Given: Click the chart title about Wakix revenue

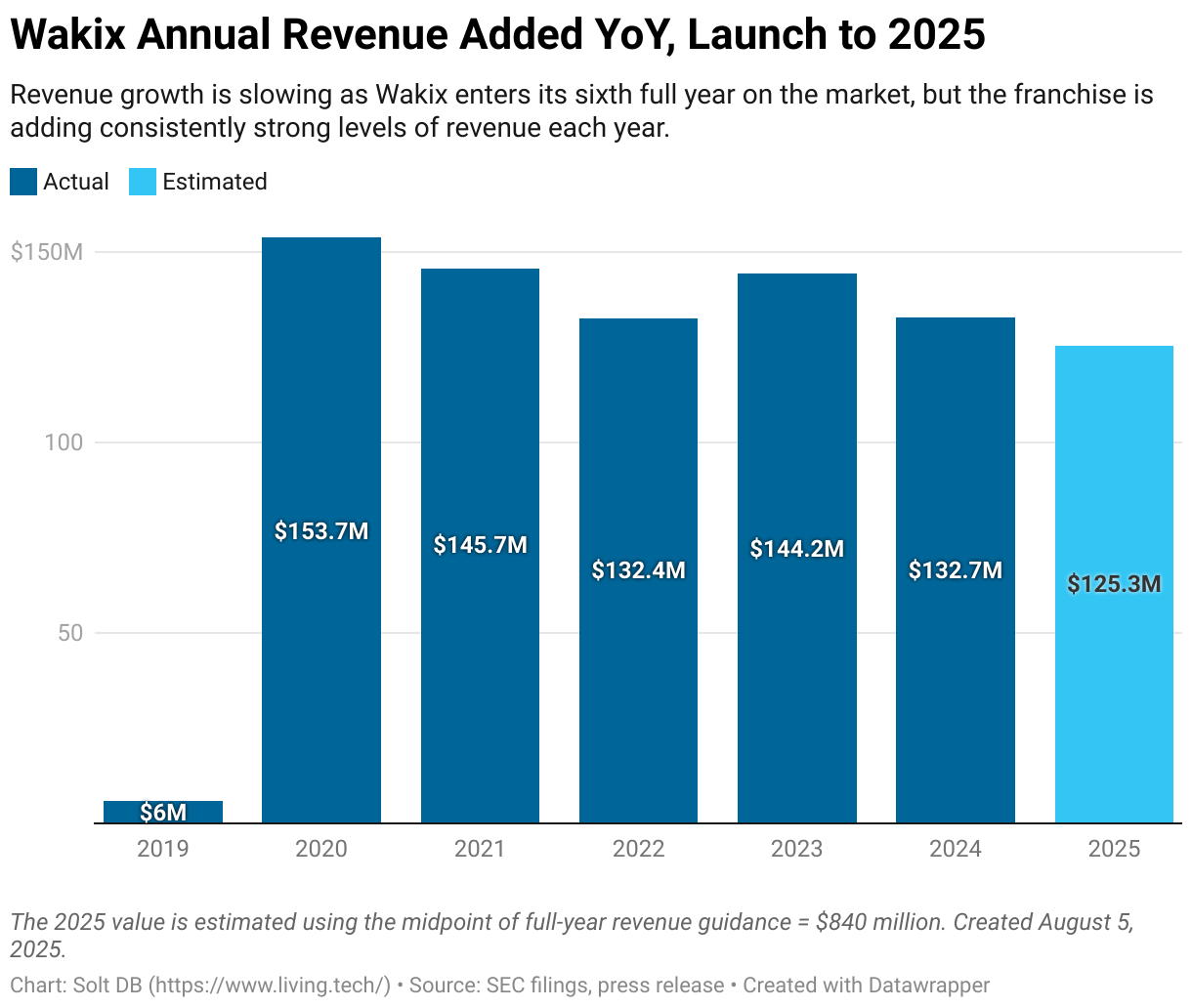Looking at the screenshot, I should (497, 35).
